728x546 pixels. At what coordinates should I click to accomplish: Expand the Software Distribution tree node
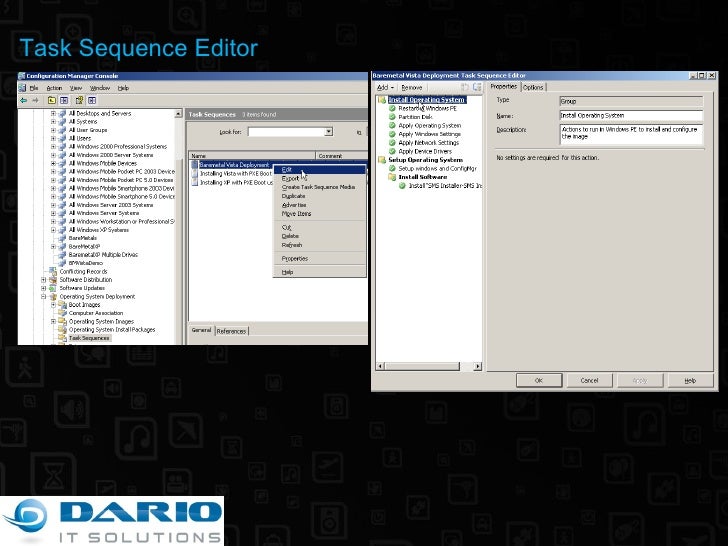[x=43, y=280]
